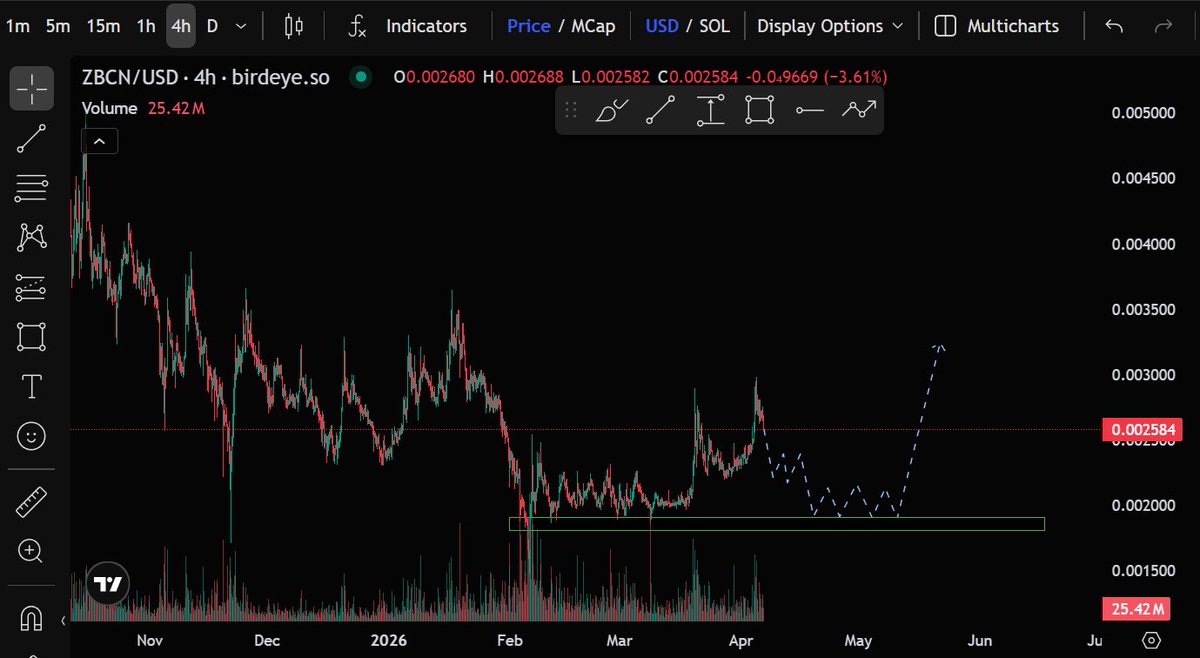Open the Display Options dropdown
Viewport: 1200px width, 658px height.
(x=822, y=26)
